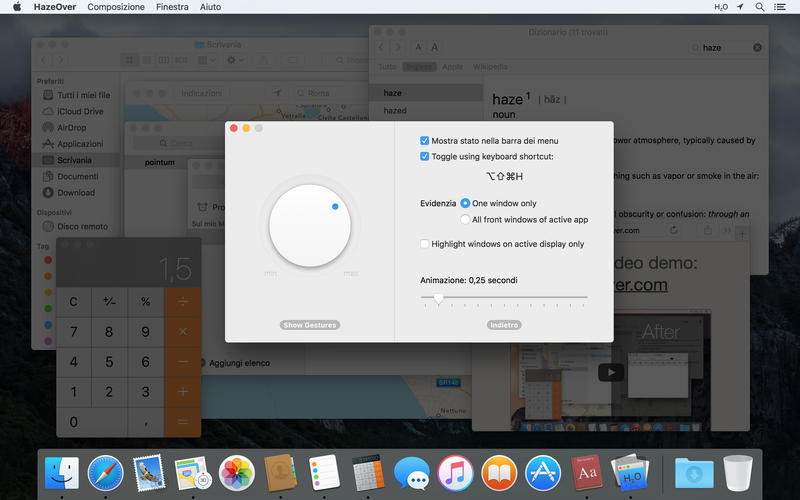Click the Indietro button
Screen dimensions: 800x500
coord(504,325)
